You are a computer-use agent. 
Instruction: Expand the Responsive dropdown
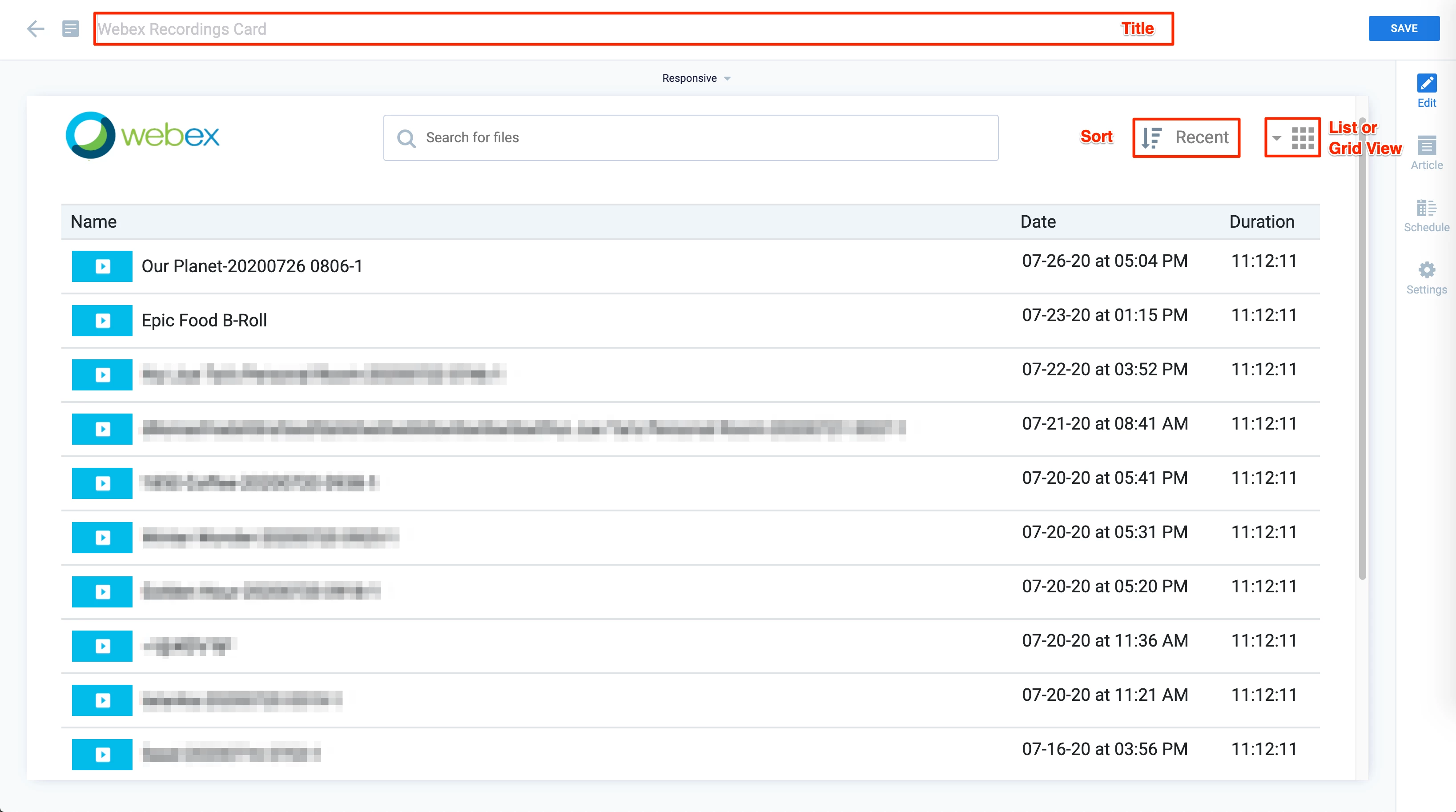pos(696,78)
